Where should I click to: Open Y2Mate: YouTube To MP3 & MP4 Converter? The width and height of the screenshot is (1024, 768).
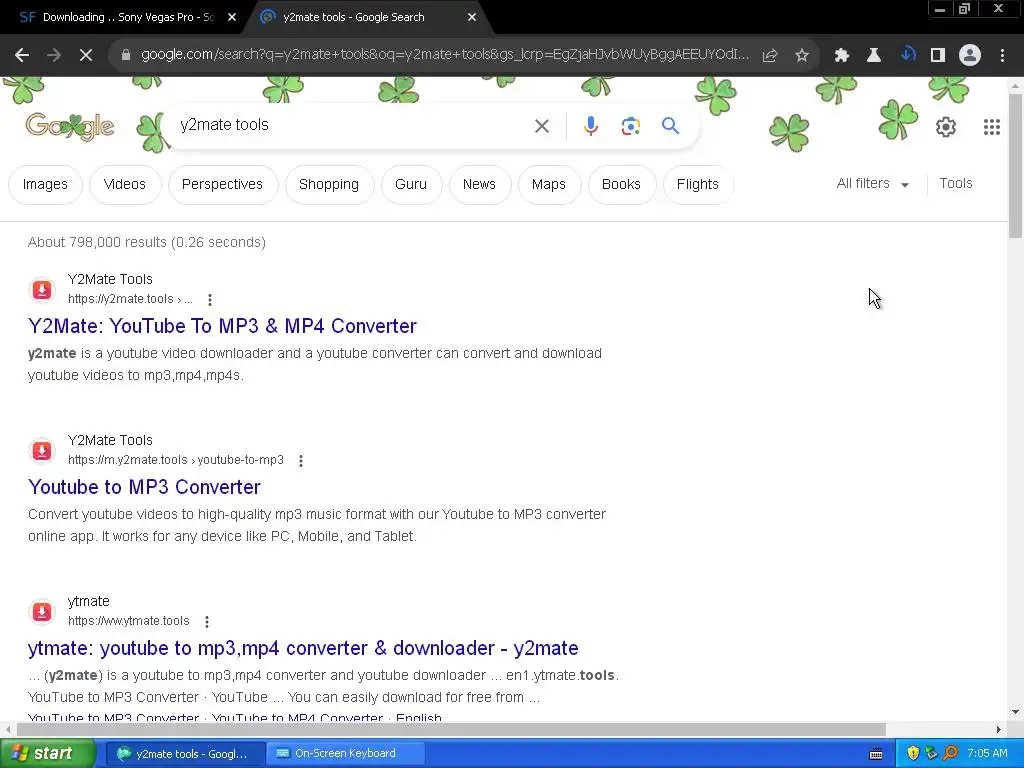tap(222, 326)
